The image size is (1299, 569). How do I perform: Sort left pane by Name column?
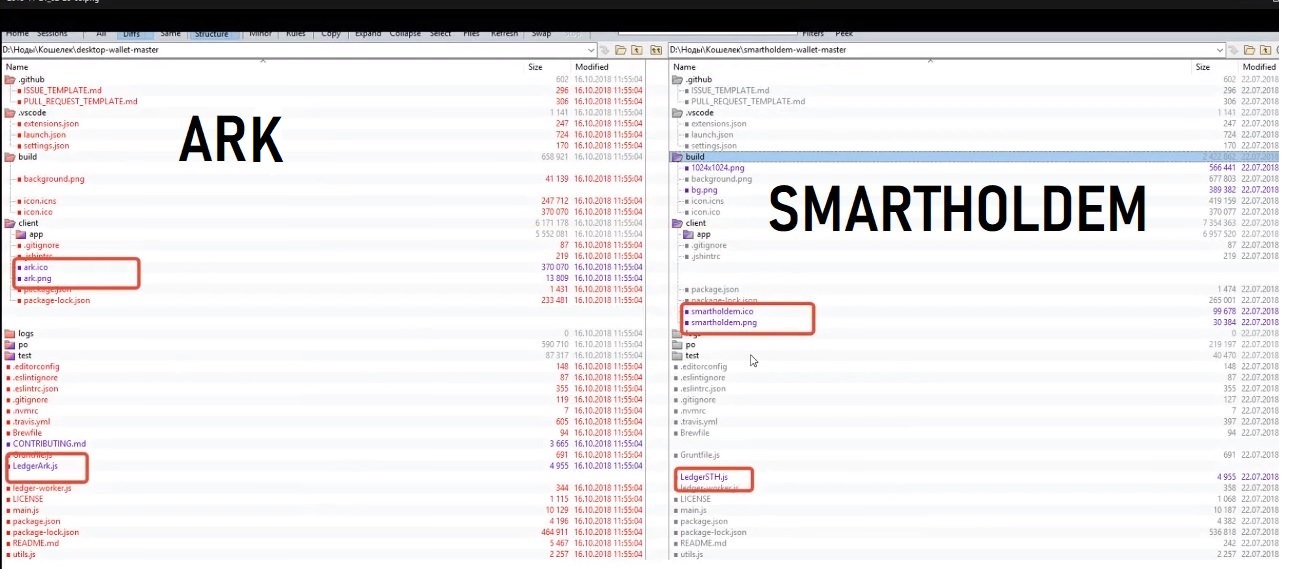17,67
